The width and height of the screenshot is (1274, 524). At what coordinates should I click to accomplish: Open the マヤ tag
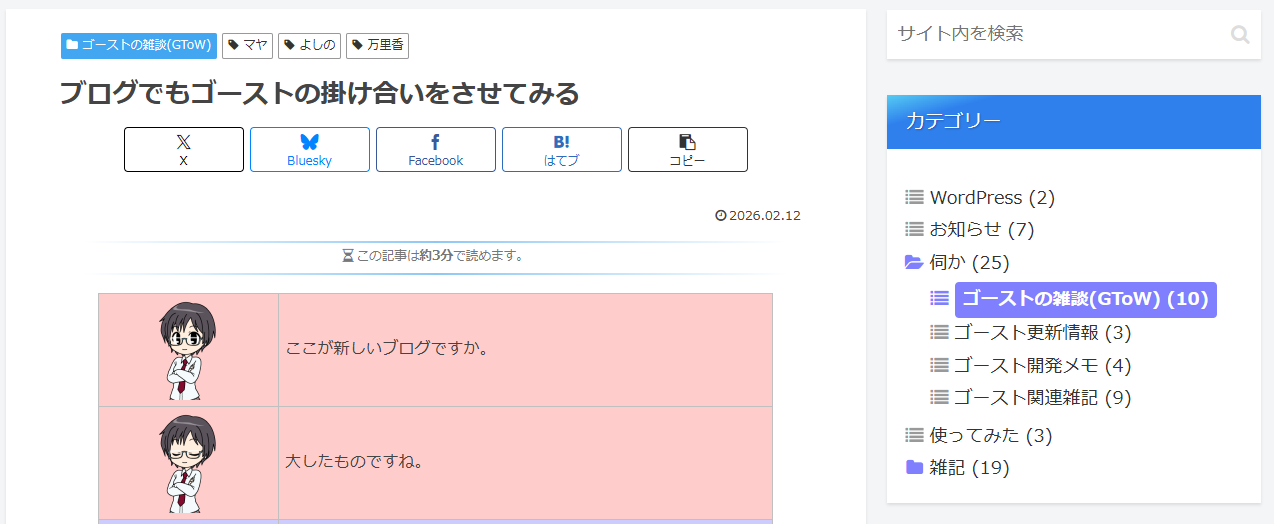(247, 45)
